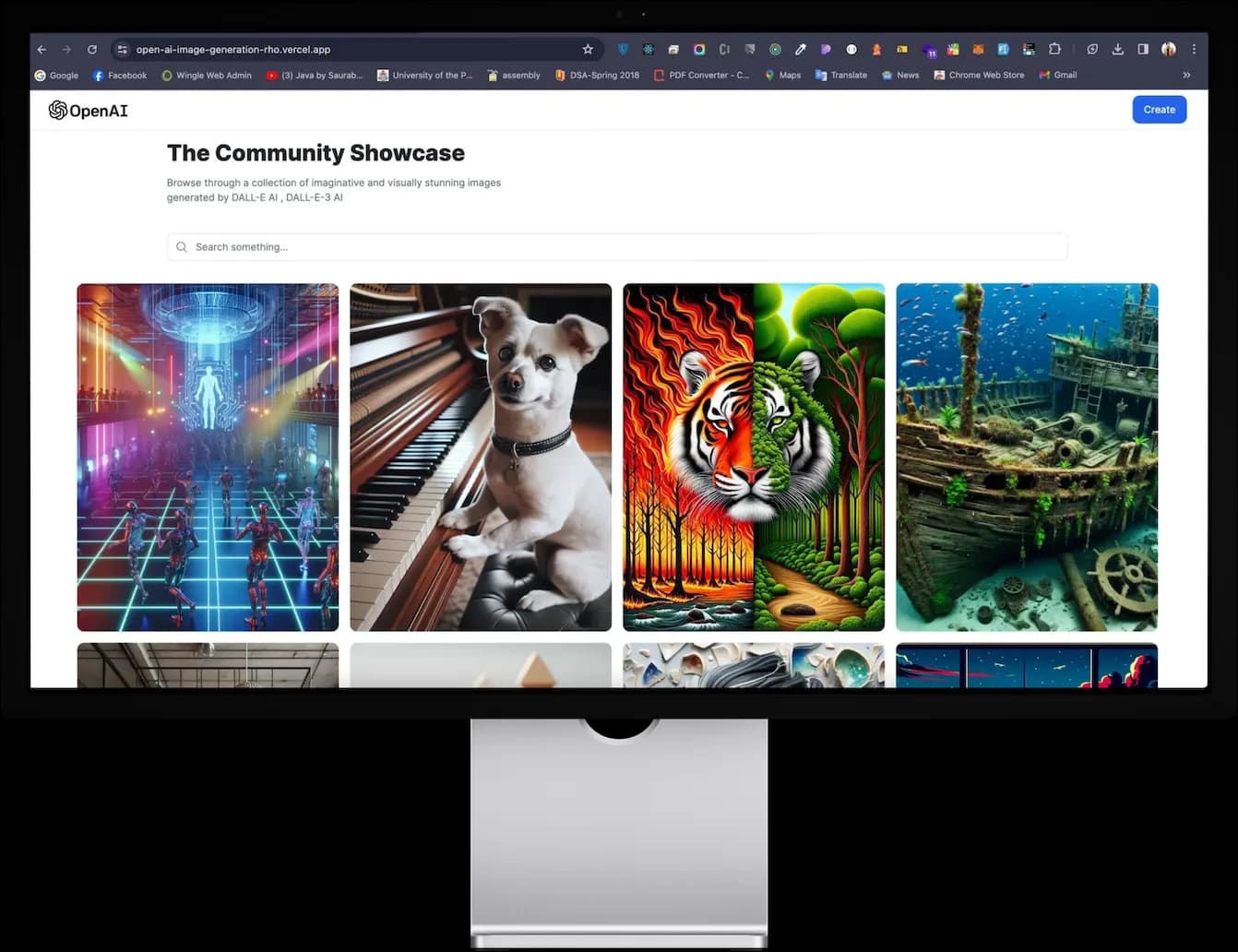The width and height of the screenshot is (1238, 952).
Task: Open the Gmail bookmark
Action: coord(1057,75)
